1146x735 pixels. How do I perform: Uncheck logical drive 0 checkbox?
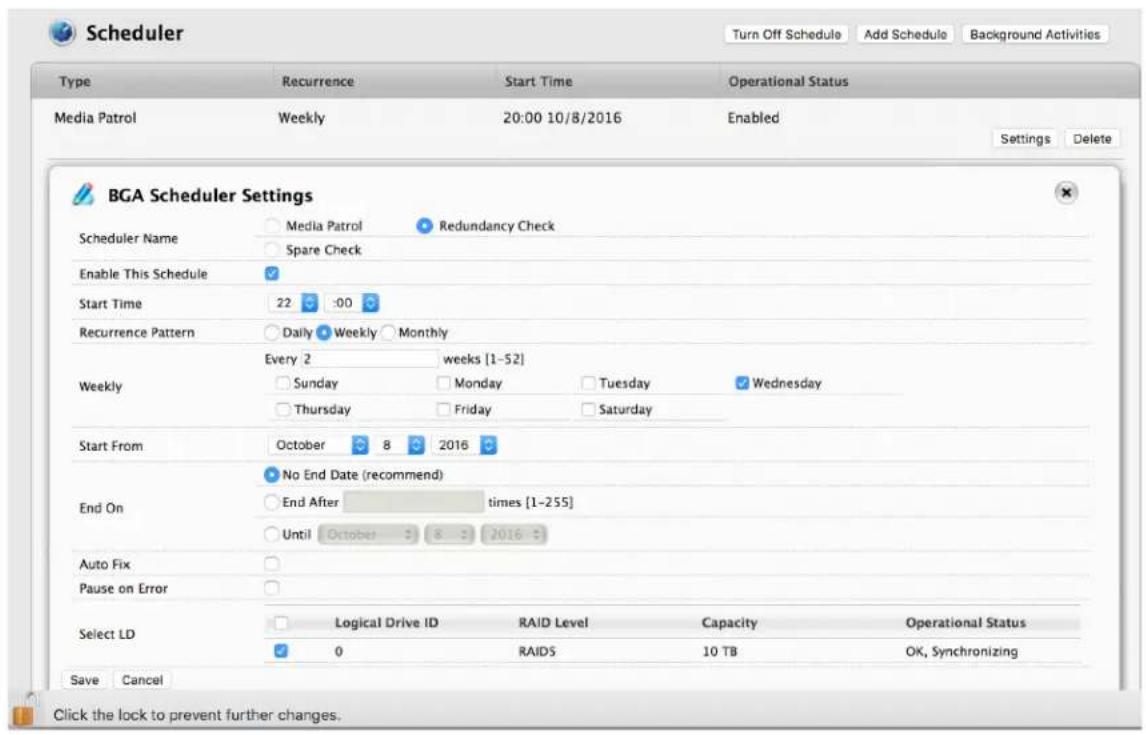tap(281, 650)
